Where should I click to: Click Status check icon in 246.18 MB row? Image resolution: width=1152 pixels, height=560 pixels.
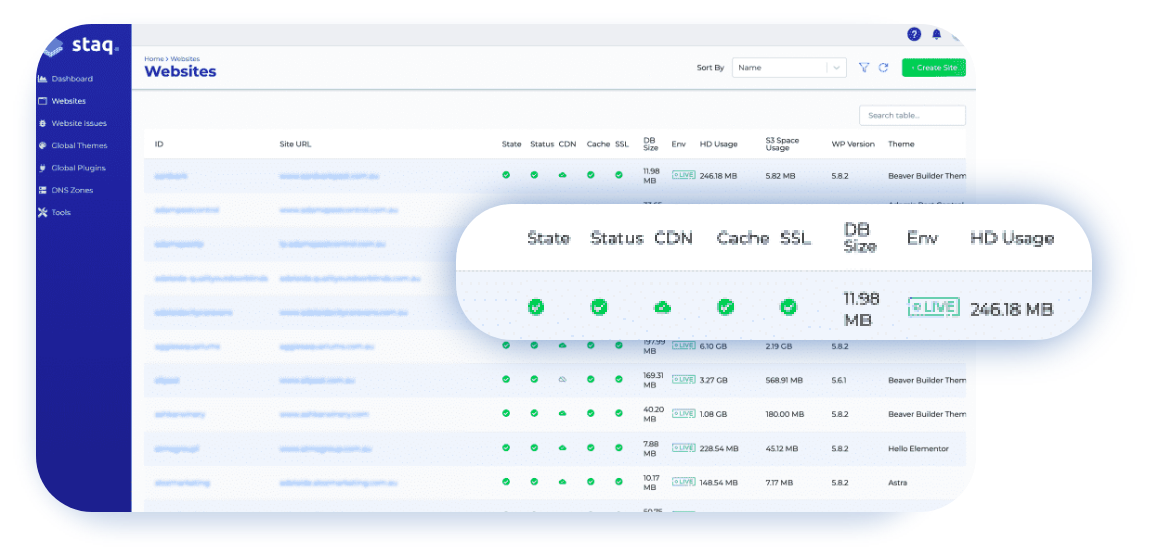pos(534,175)
